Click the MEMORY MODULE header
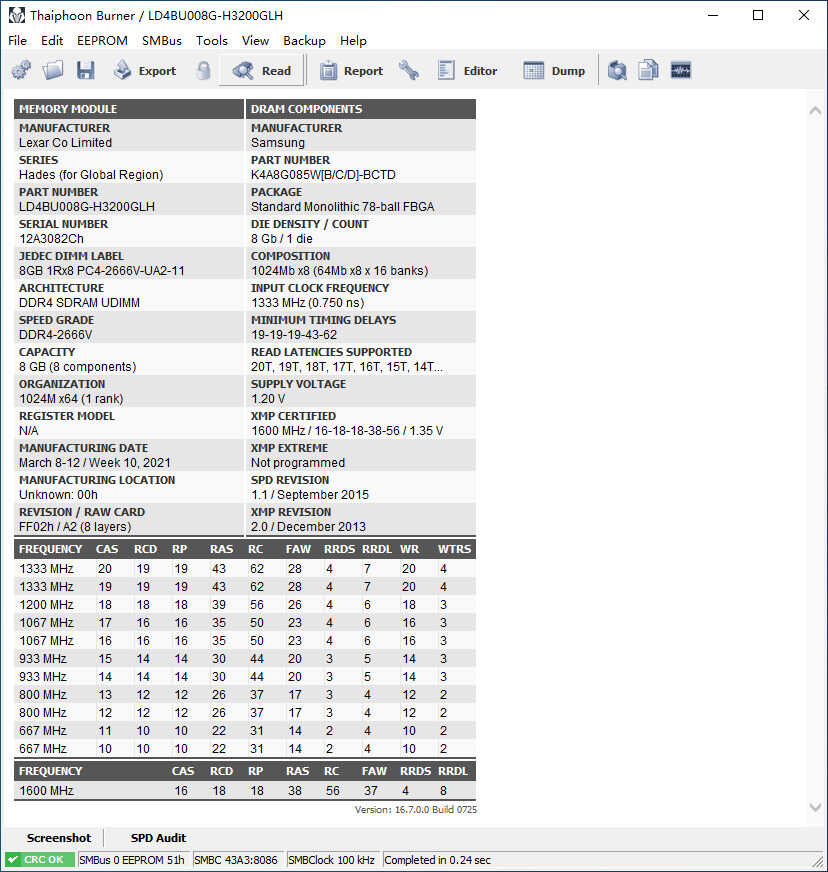 [128, 109]
